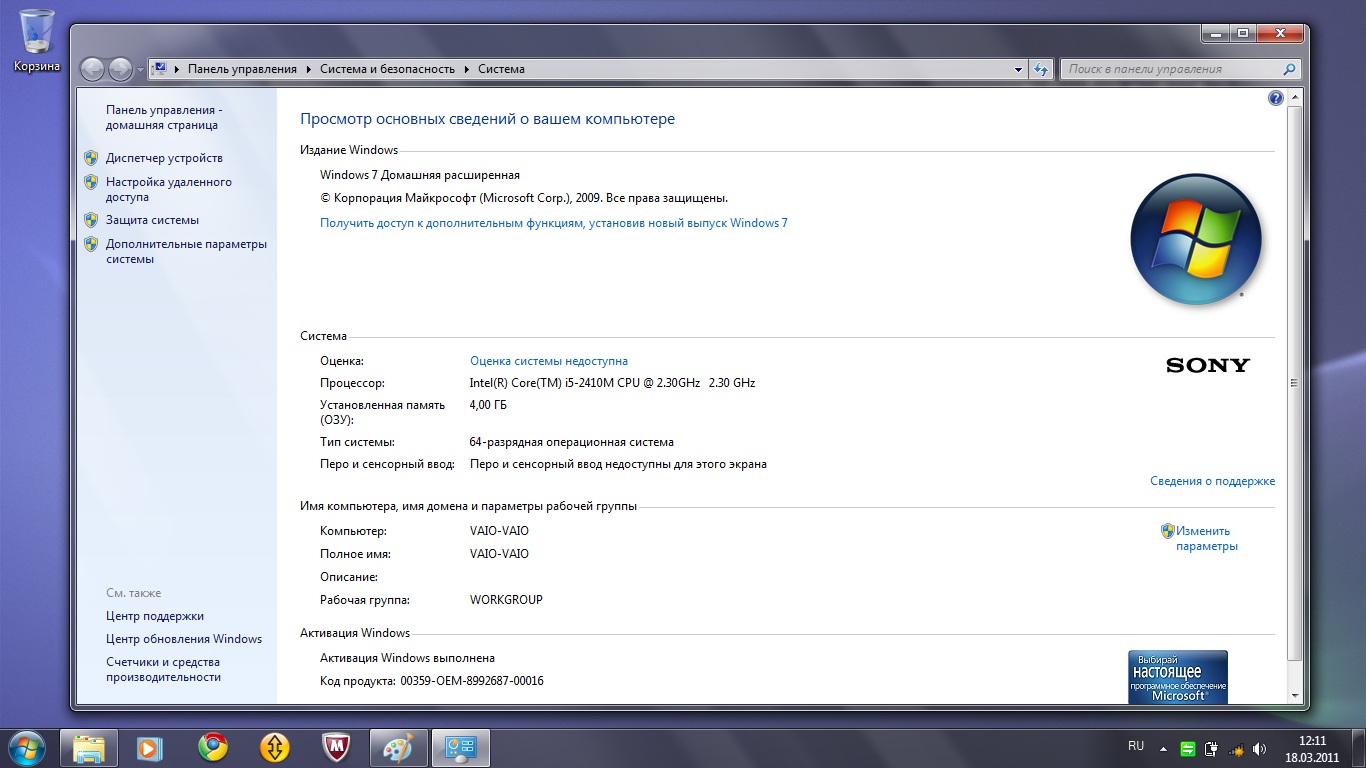The height and width of the screenshot is (768, 1366).
Task: Open 'Сведения о поддержке' link
Action: point(1212,481)
